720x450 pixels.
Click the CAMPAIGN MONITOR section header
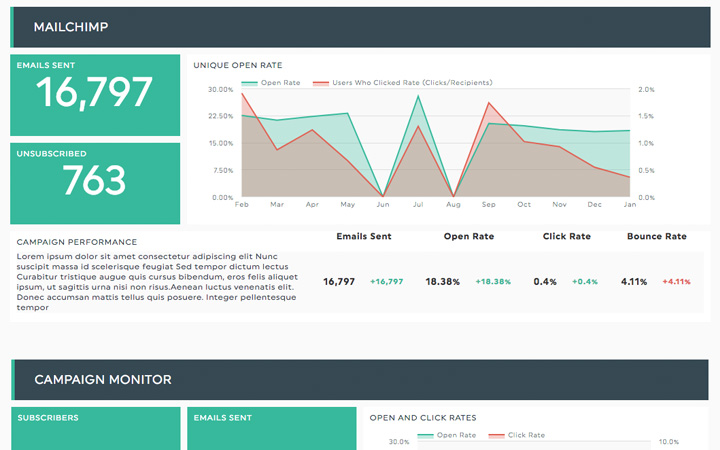[x=360, y=380]
